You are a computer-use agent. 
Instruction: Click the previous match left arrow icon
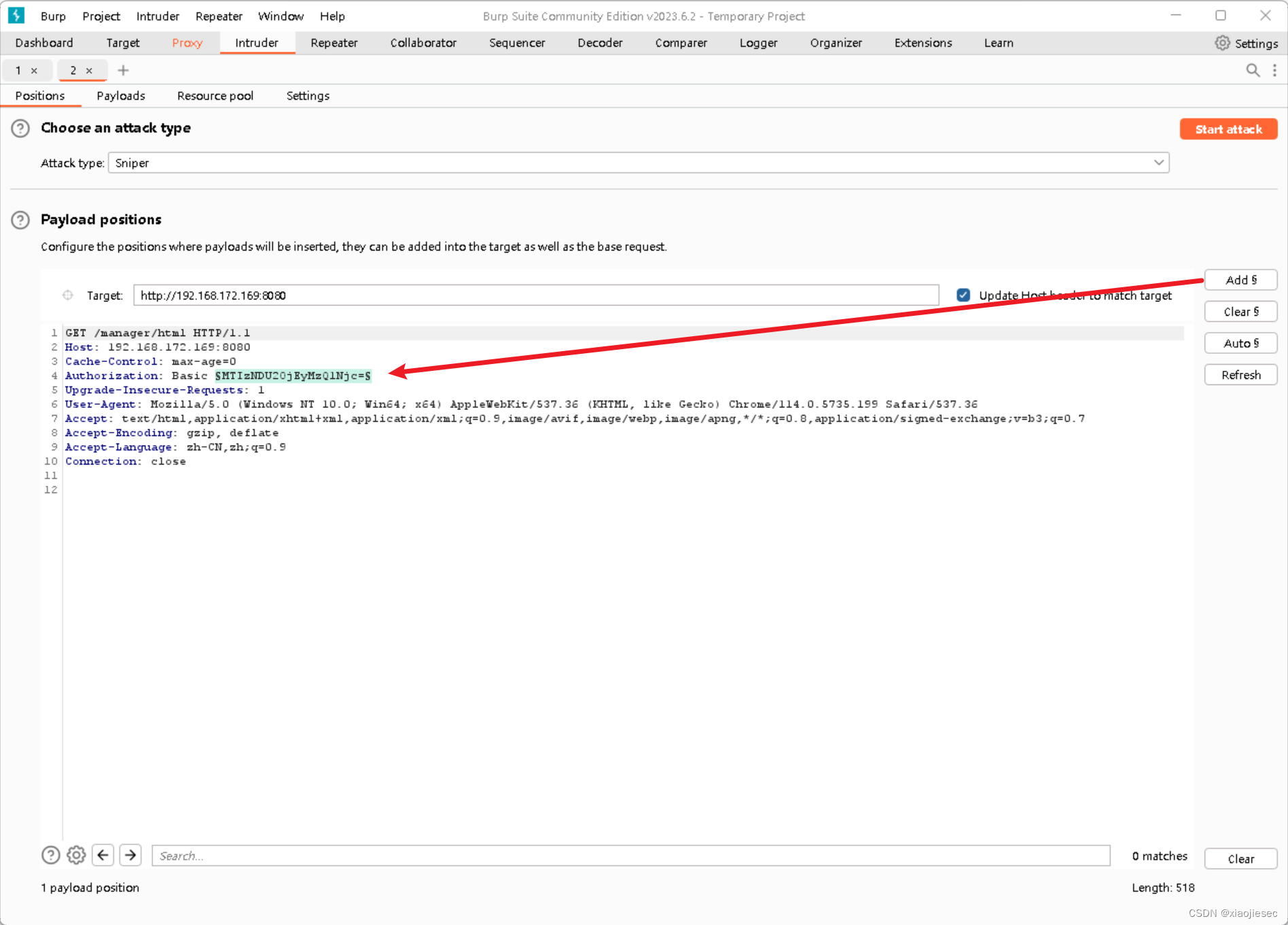(x=103, y=855)
